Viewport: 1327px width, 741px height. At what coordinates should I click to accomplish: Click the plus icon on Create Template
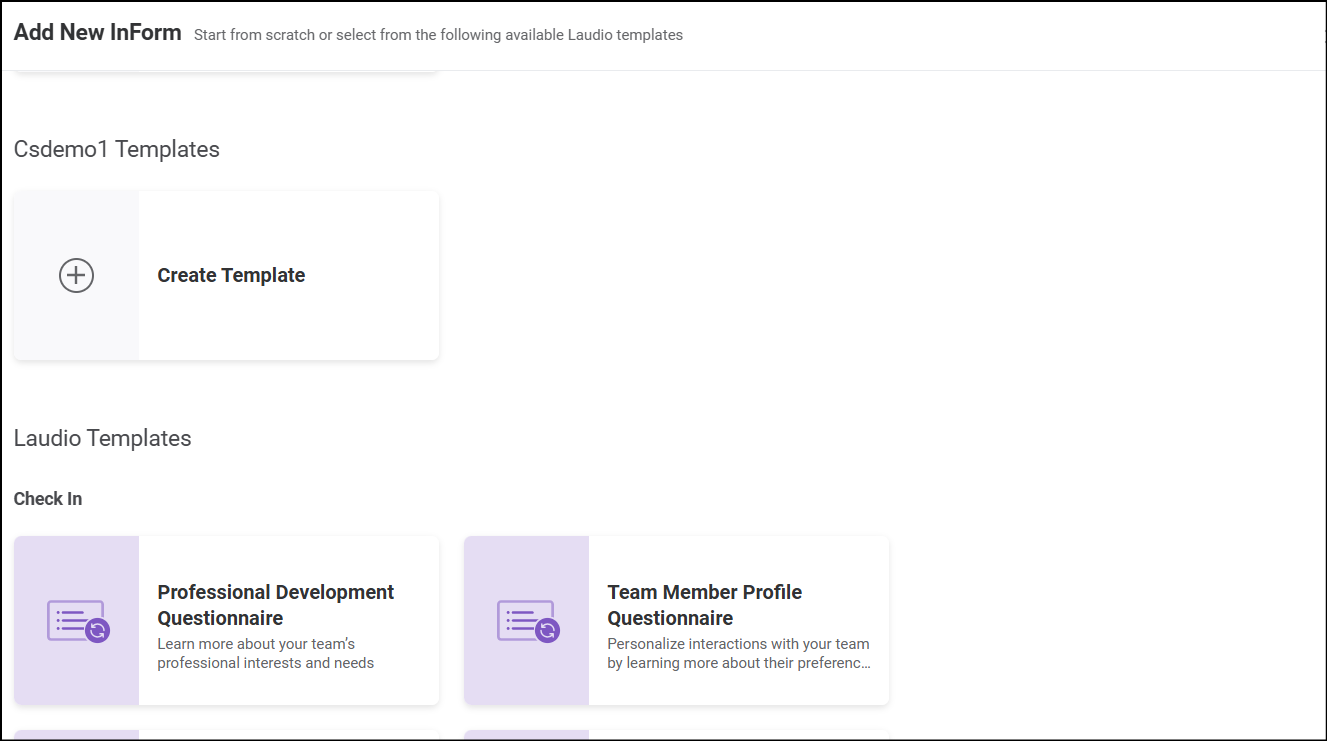point(76,275)
